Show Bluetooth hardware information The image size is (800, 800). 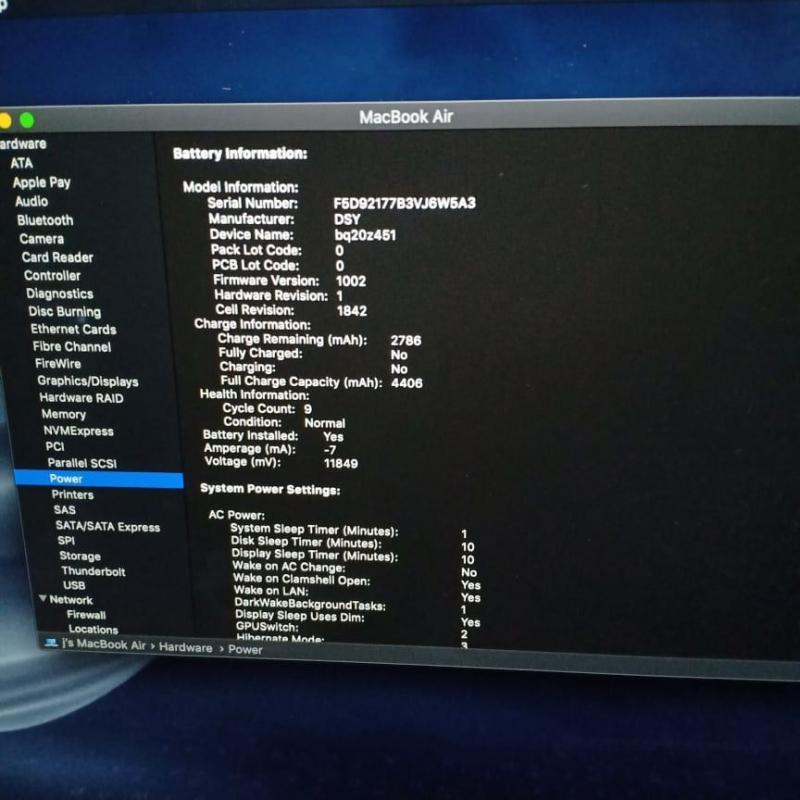click(x=45, y=220)
